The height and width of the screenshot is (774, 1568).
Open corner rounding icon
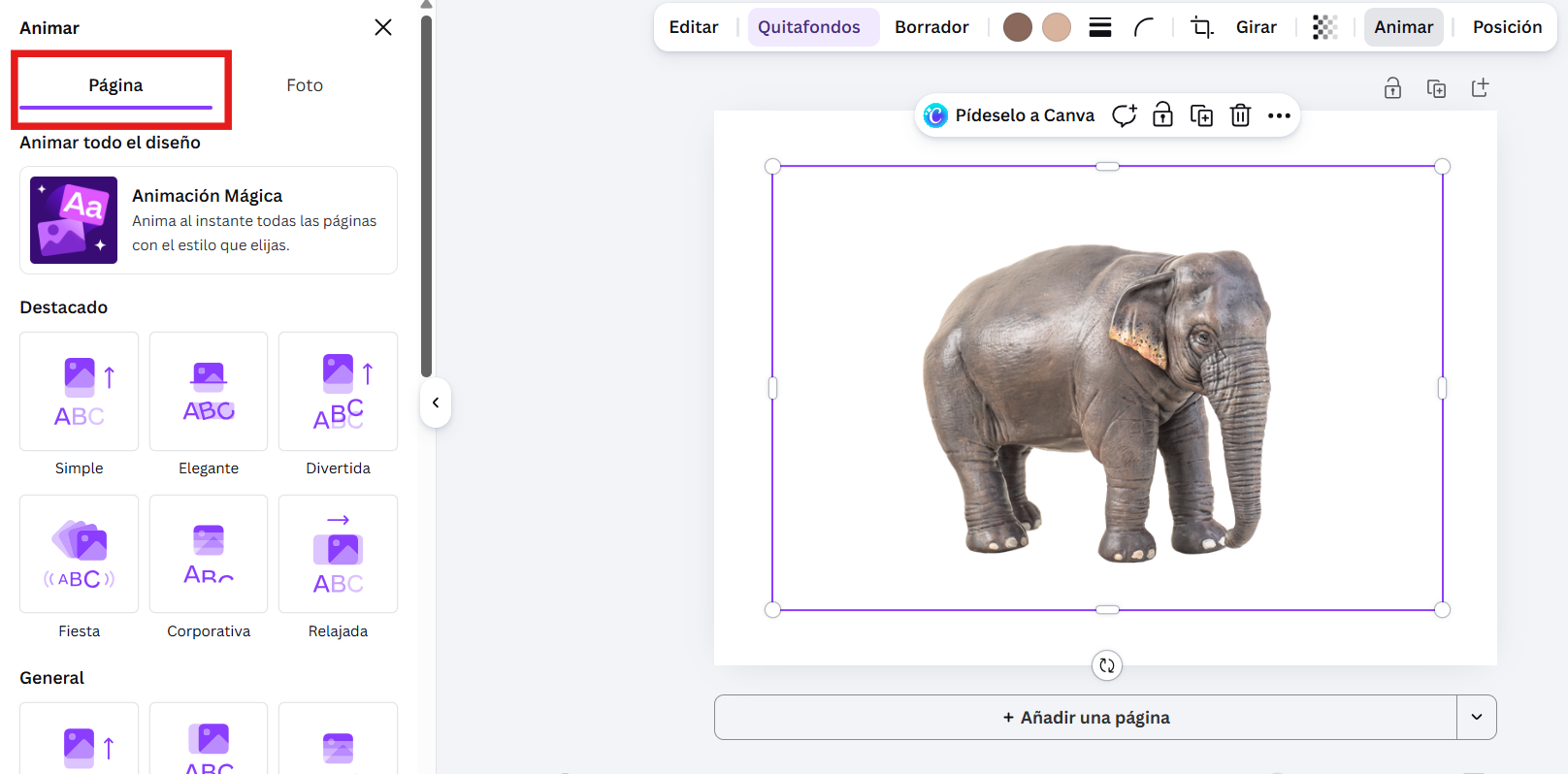pos(1144,27)
